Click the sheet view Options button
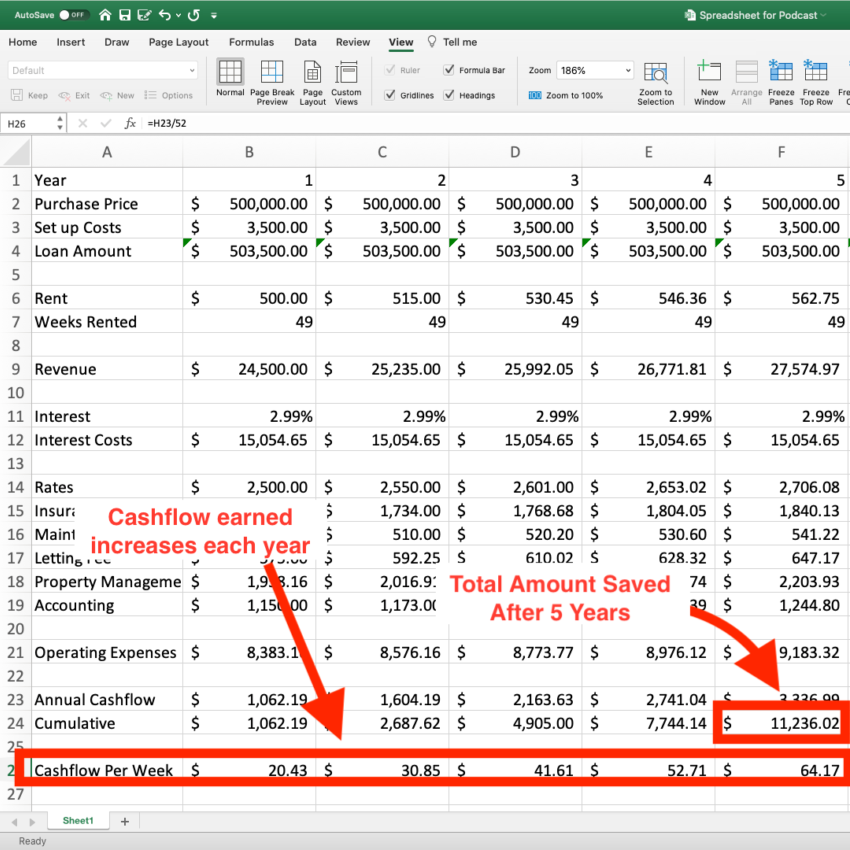This screenshot has width=850, height=850. [169, 95]
